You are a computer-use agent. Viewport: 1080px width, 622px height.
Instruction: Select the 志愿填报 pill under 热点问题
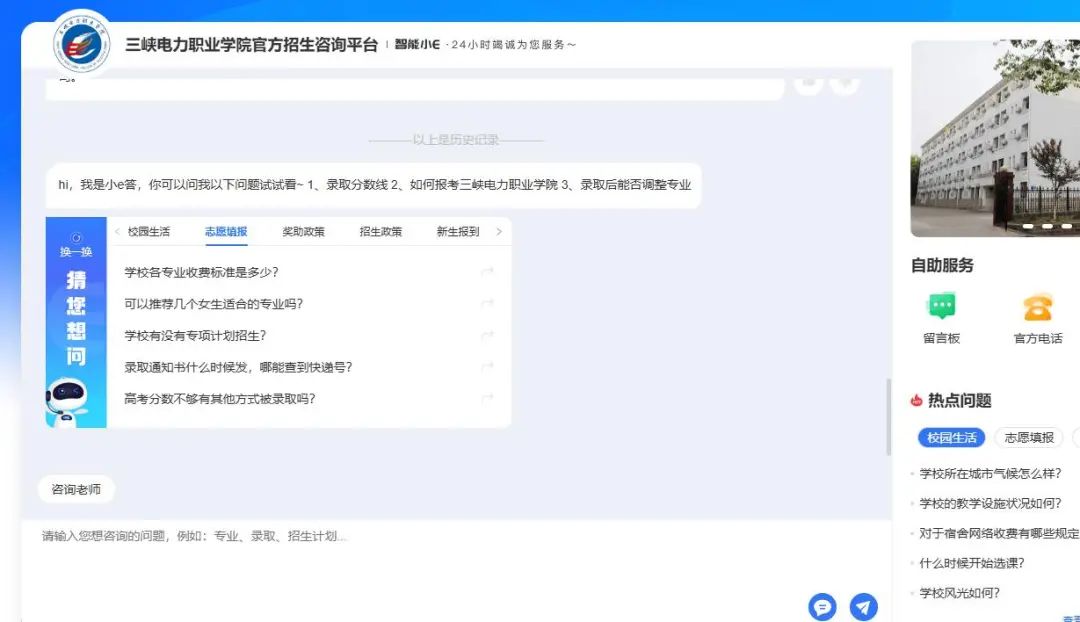click(x=1029, y=438)
